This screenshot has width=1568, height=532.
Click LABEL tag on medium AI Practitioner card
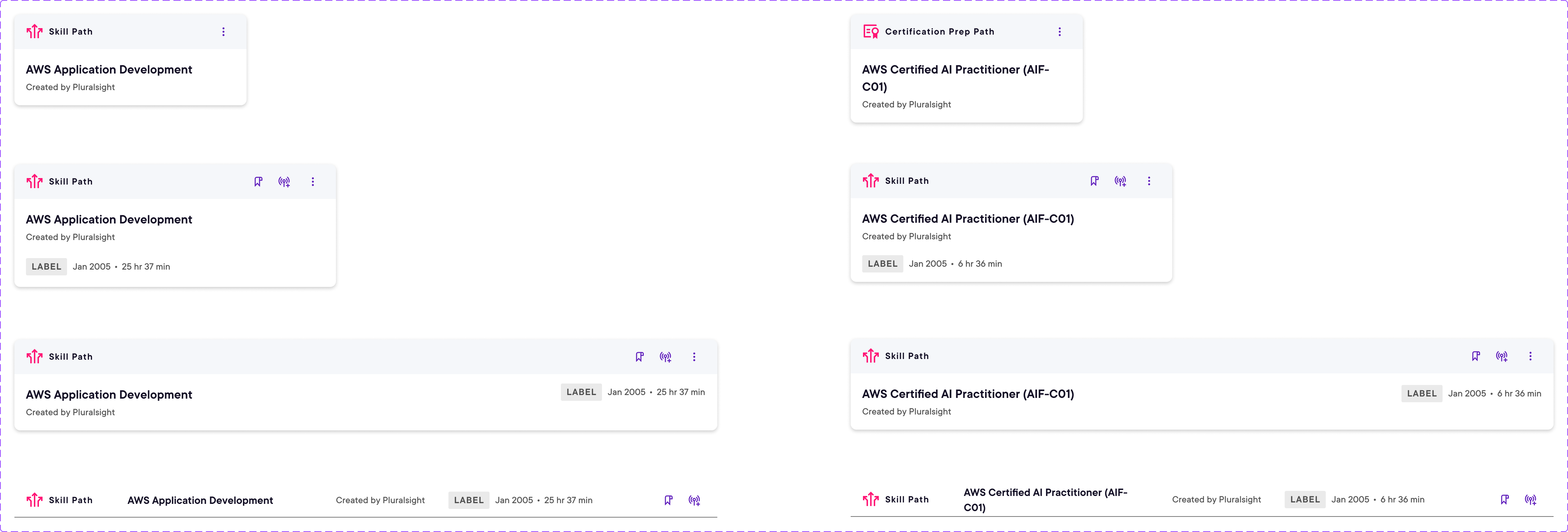[x=883, y=263]
